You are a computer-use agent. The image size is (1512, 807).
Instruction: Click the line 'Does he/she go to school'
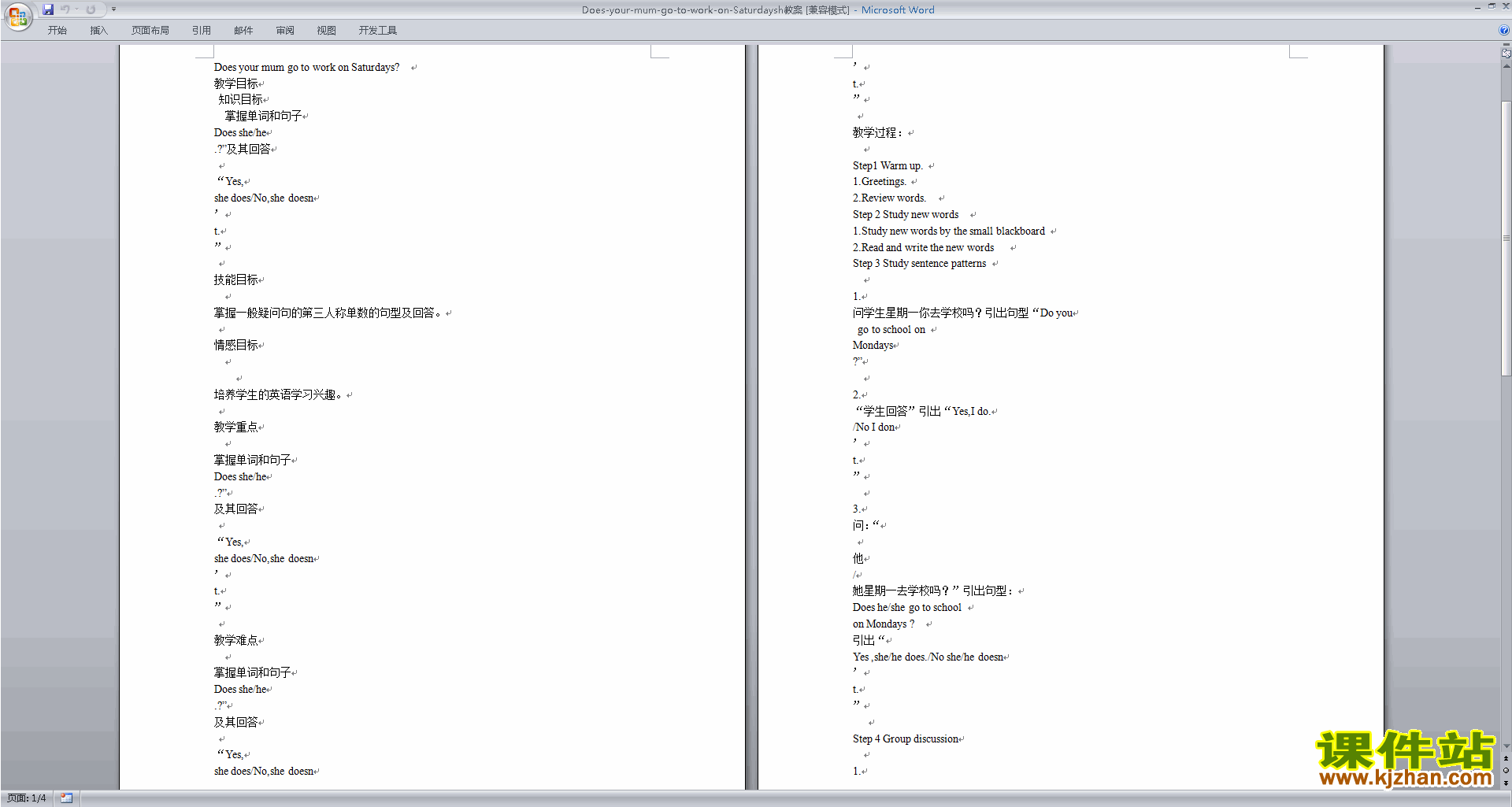pos(907,608)
